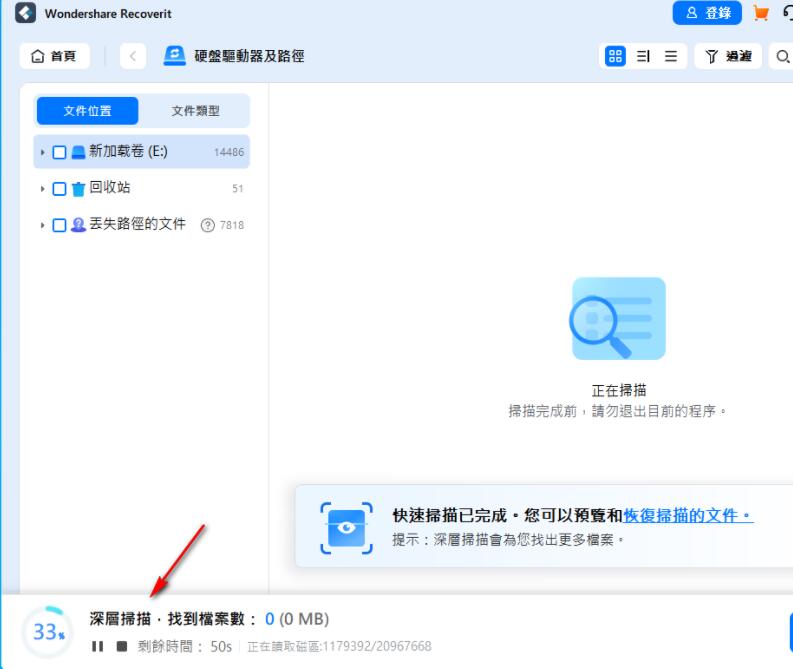Click the search magnifier icon
The width and height of the screenshot is (793, 669).
(782, 56)
